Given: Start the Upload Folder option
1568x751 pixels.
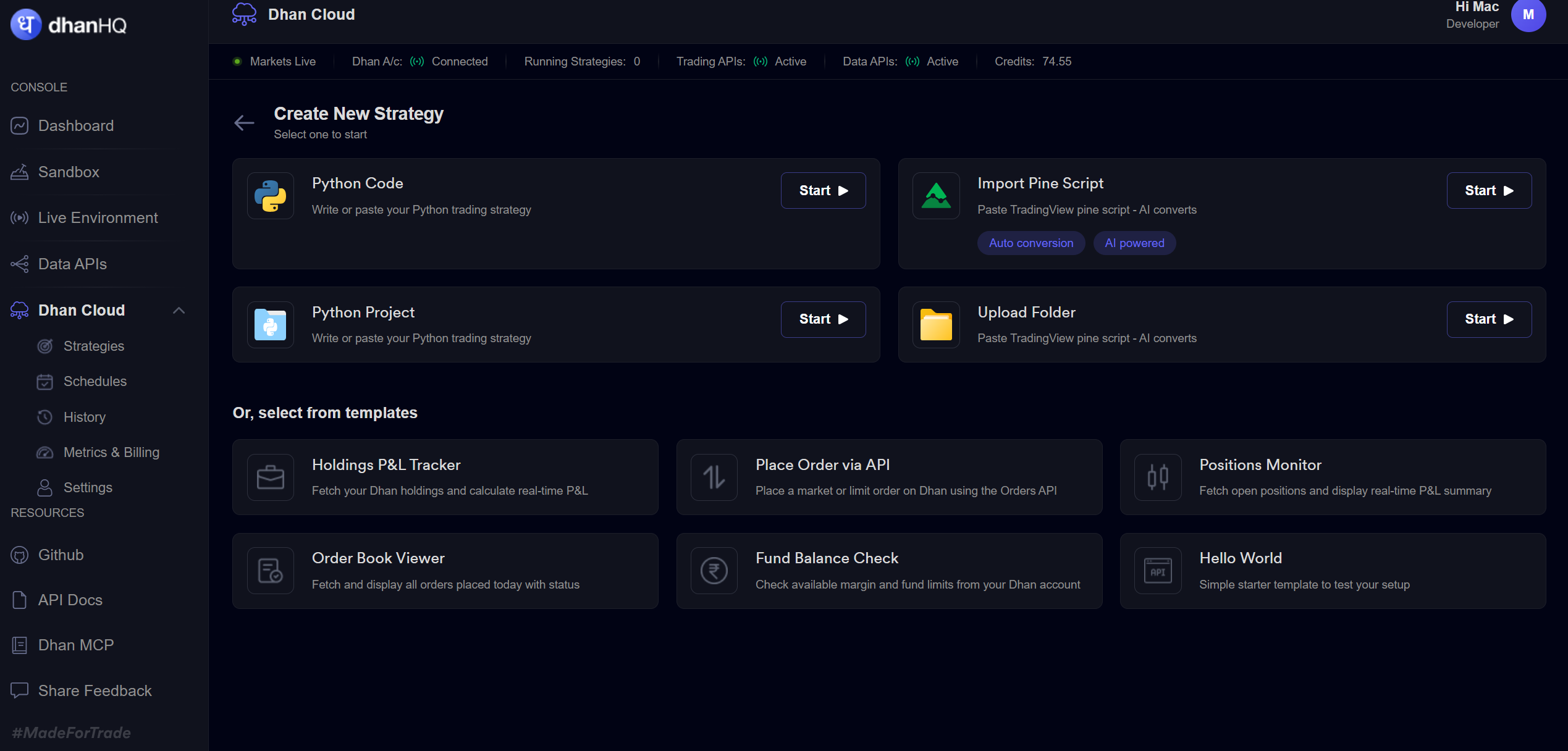Looking at the screenshot, I should click(1489, 319).
